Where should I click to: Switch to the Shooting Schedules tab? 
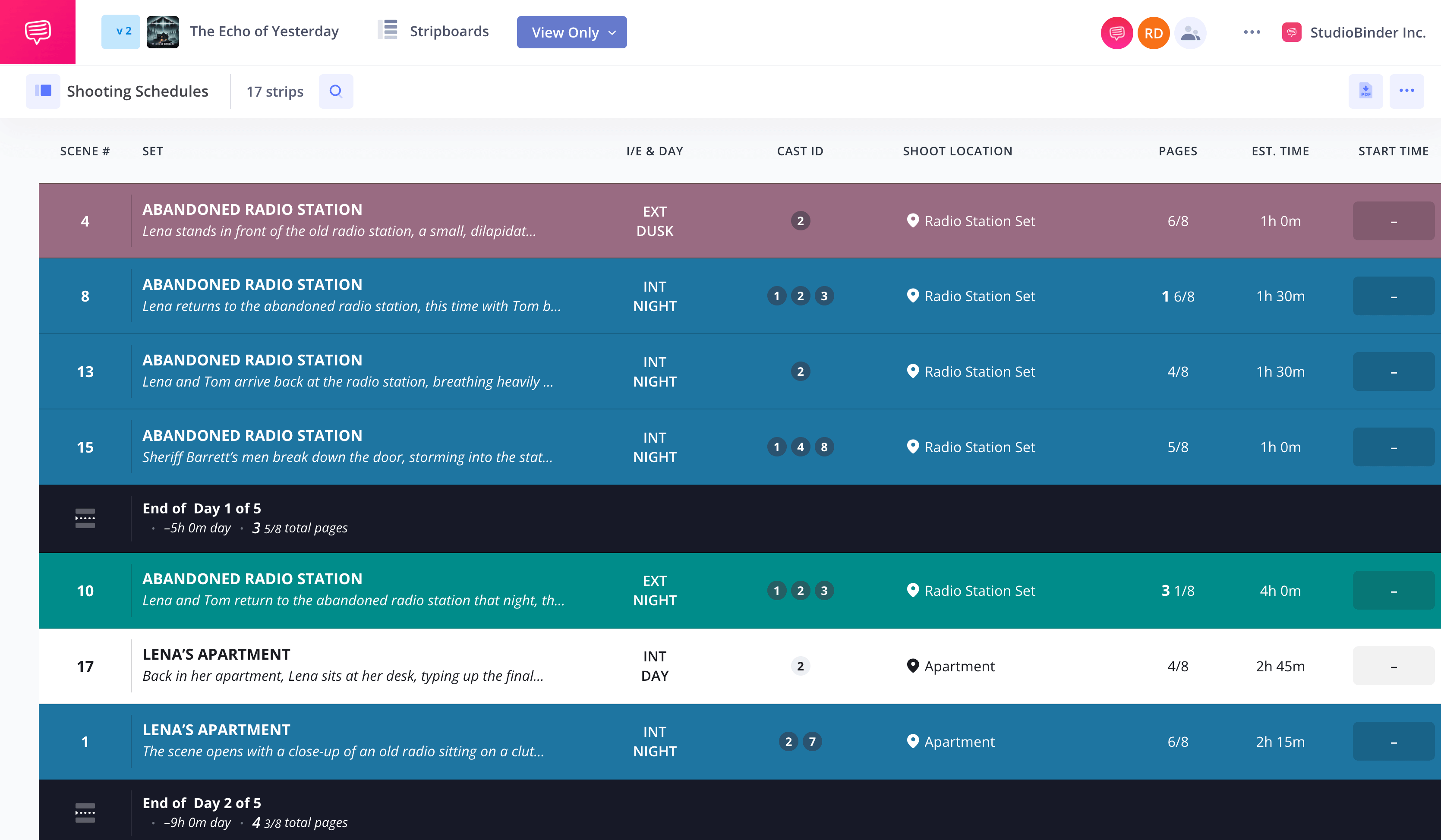coord(137,91)
